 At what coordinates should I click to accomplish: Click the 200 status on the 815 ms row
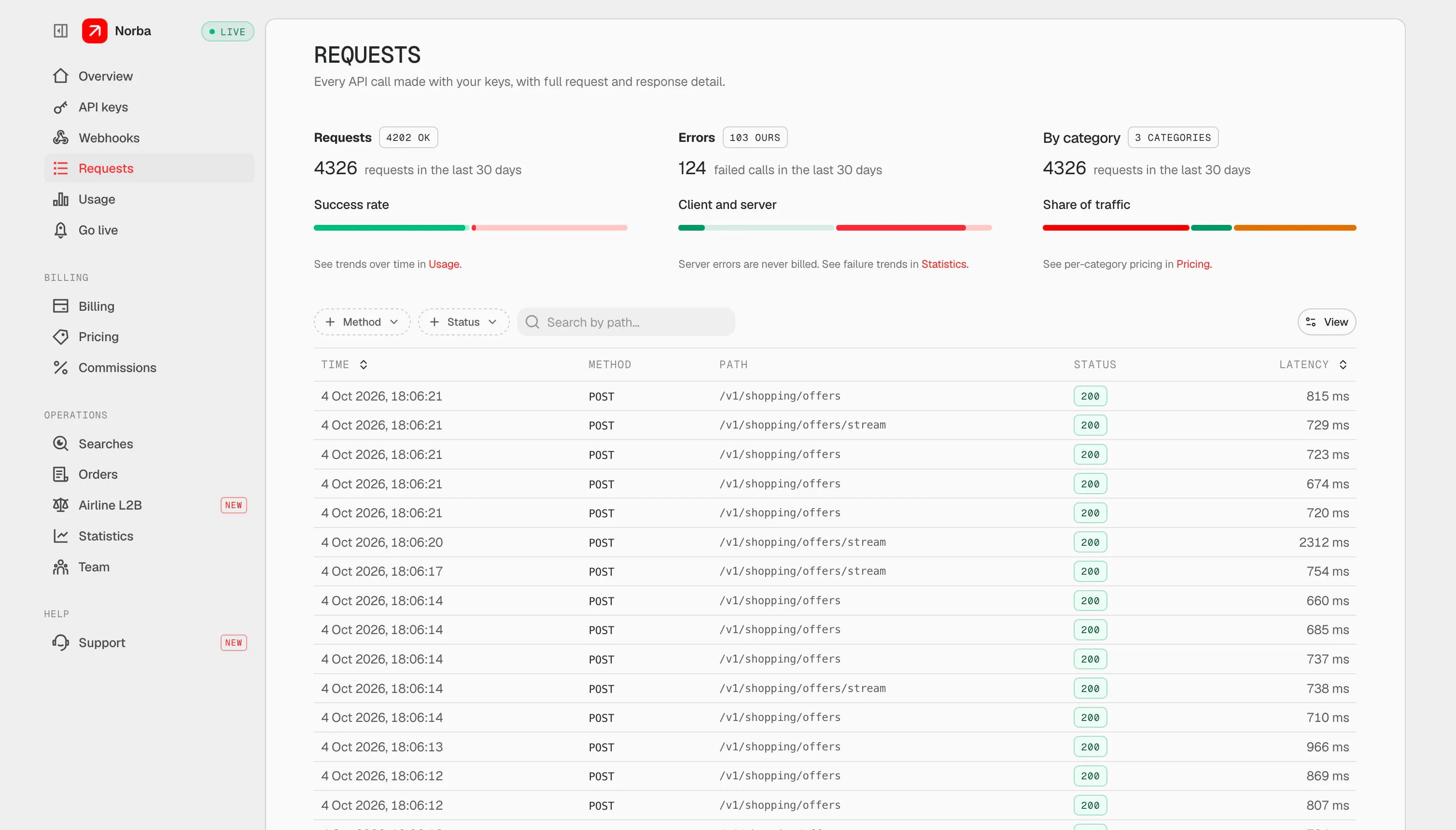point(1090,396)
